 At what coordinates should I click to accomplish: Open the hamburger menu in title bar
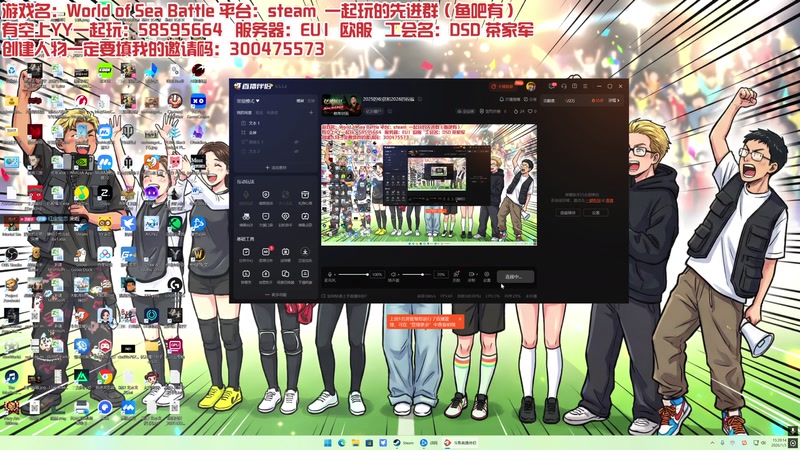[585, 86]
